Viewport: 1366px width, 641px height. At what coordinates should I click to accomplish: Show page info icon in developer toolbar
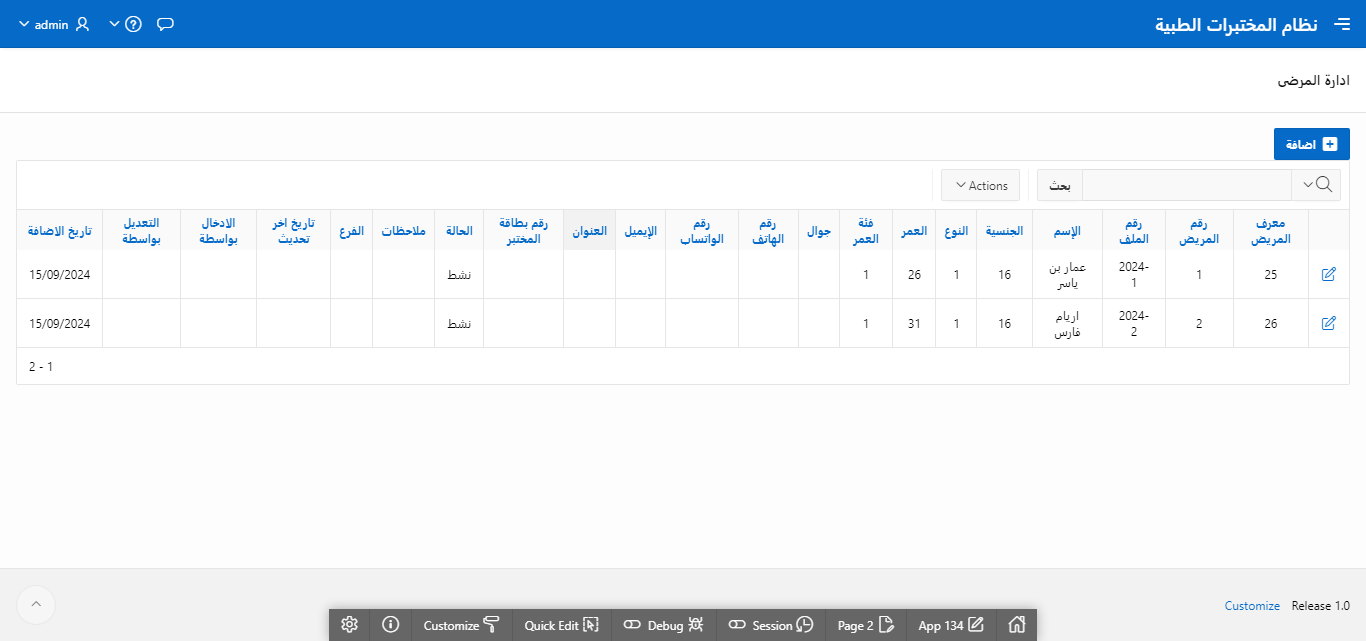click(x=391, y=625)
